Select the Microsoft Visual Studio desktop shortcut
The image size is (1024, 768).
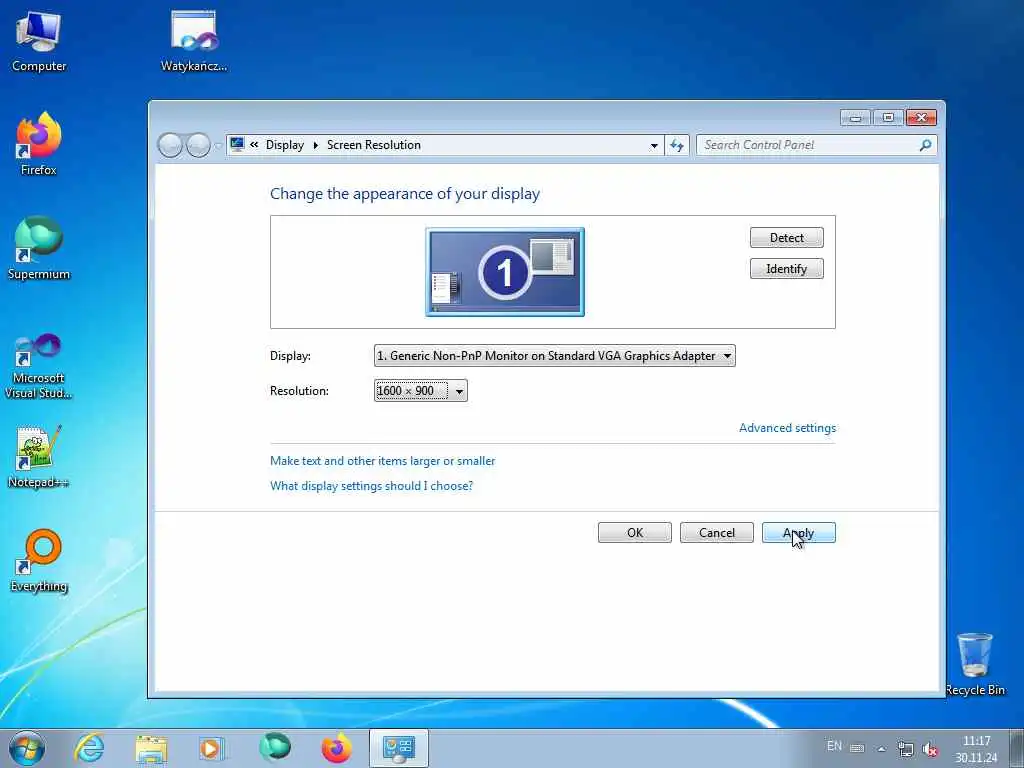(x=39, y=366)
